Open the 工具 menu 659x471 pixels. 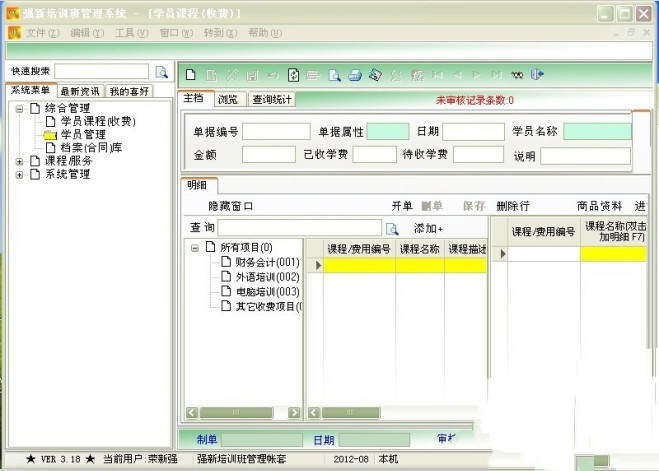(x=132, y=33)
